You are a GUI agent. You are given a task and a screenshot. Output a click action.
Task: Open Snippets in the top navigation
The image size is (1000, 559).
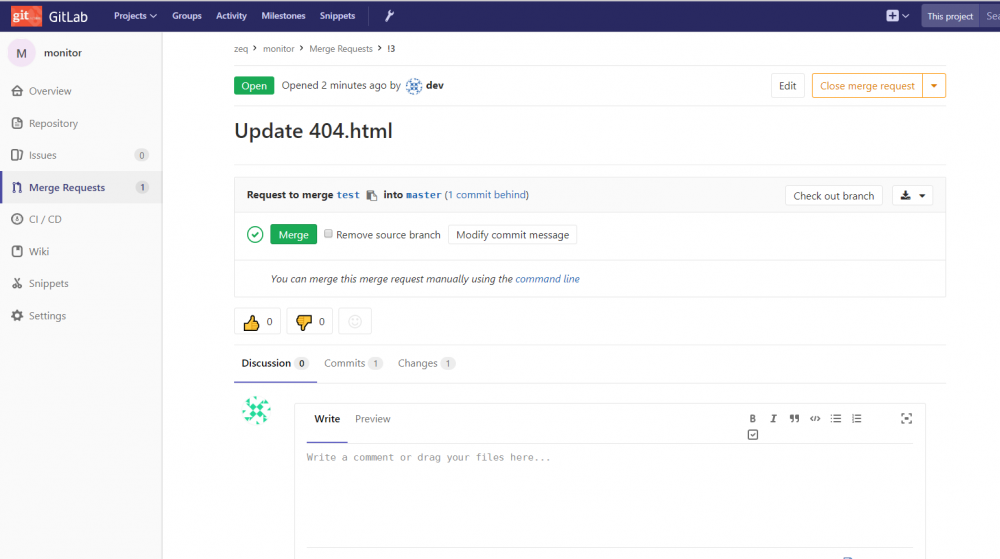(337, 16)
